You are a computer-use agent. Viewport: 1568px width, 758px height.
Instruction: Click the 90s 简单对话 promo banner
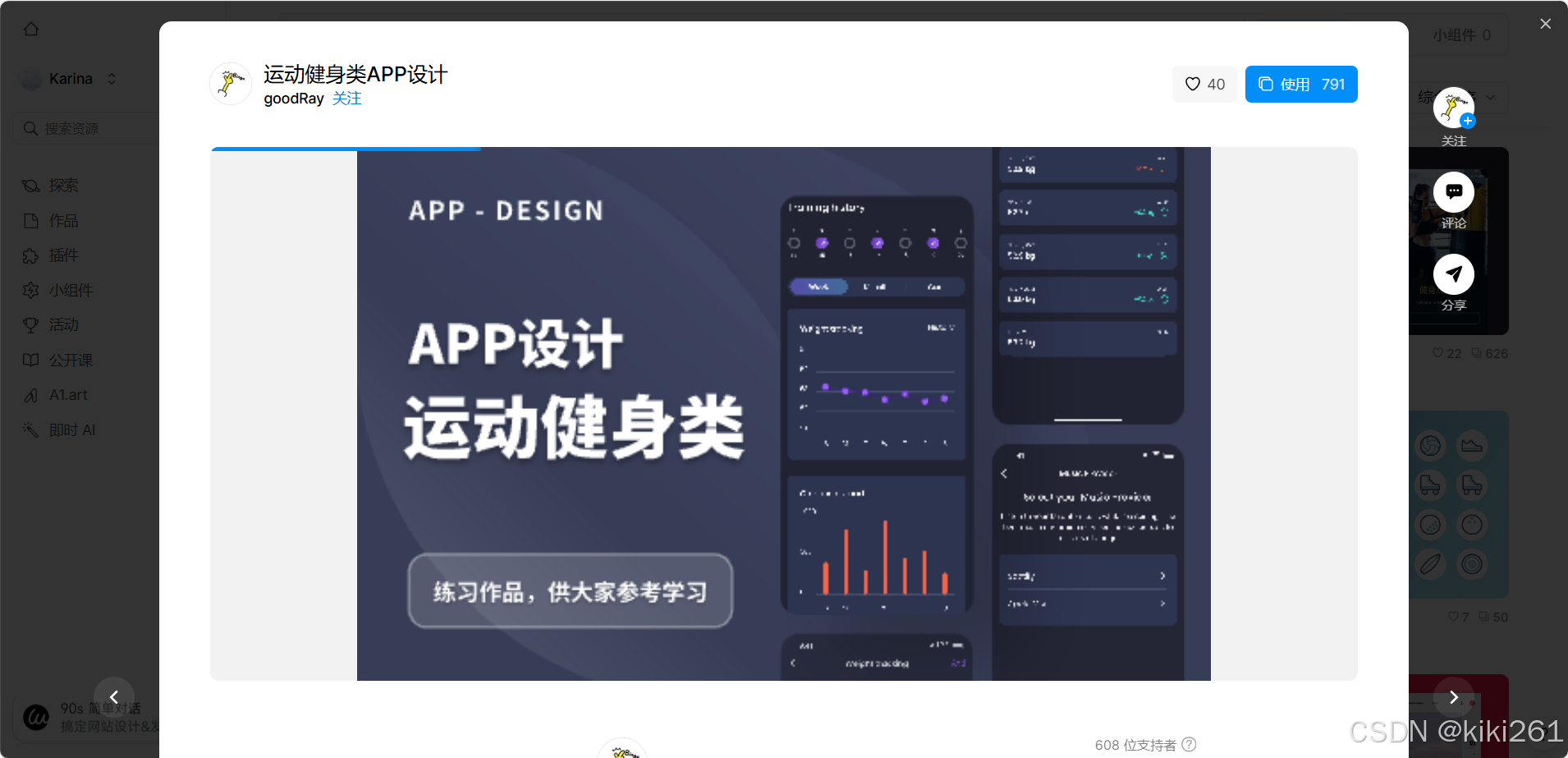tap(90, 717)
